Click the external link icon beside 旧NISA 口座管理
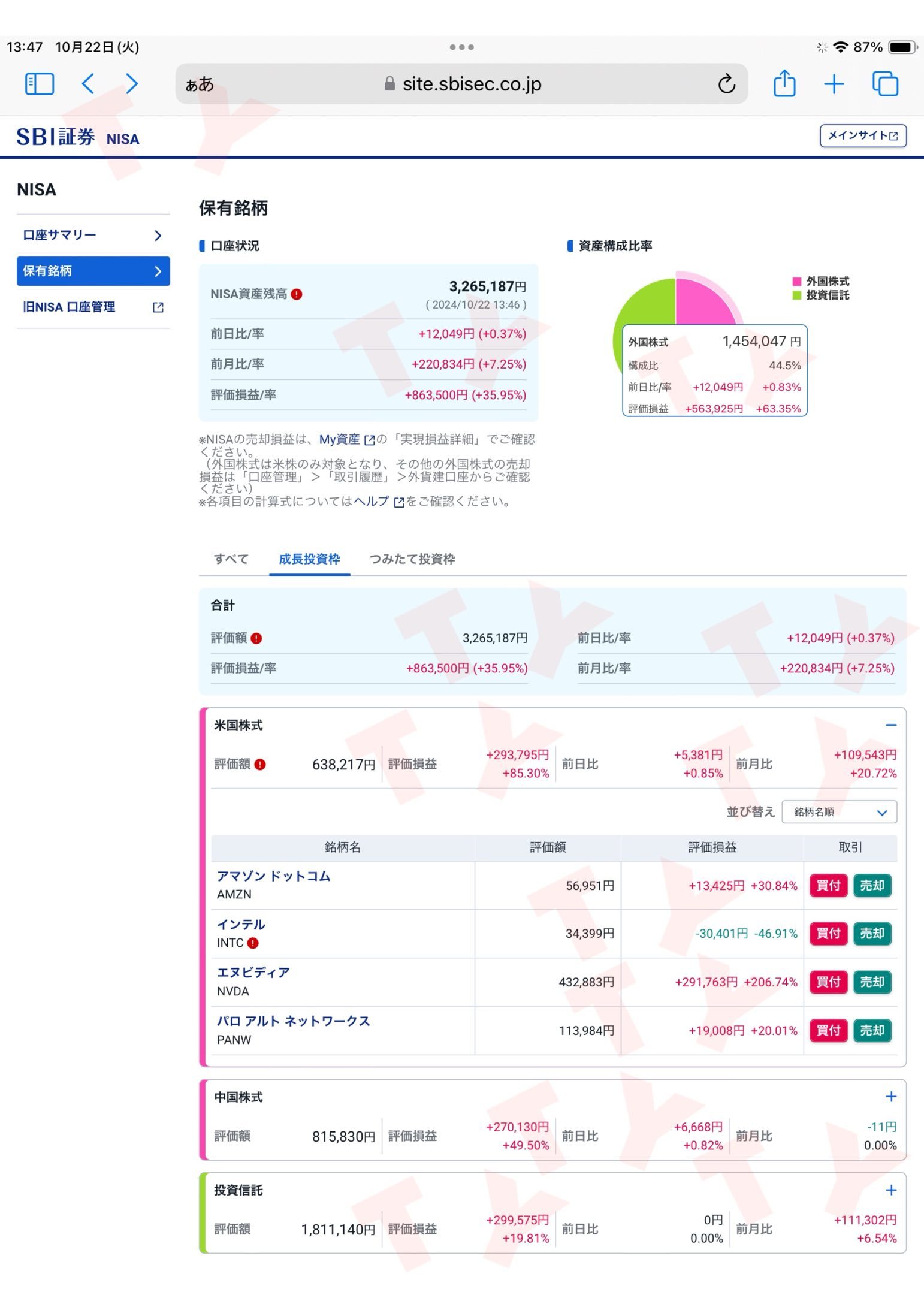Screen dimensions: 924x1304 (x=158, y=307)
